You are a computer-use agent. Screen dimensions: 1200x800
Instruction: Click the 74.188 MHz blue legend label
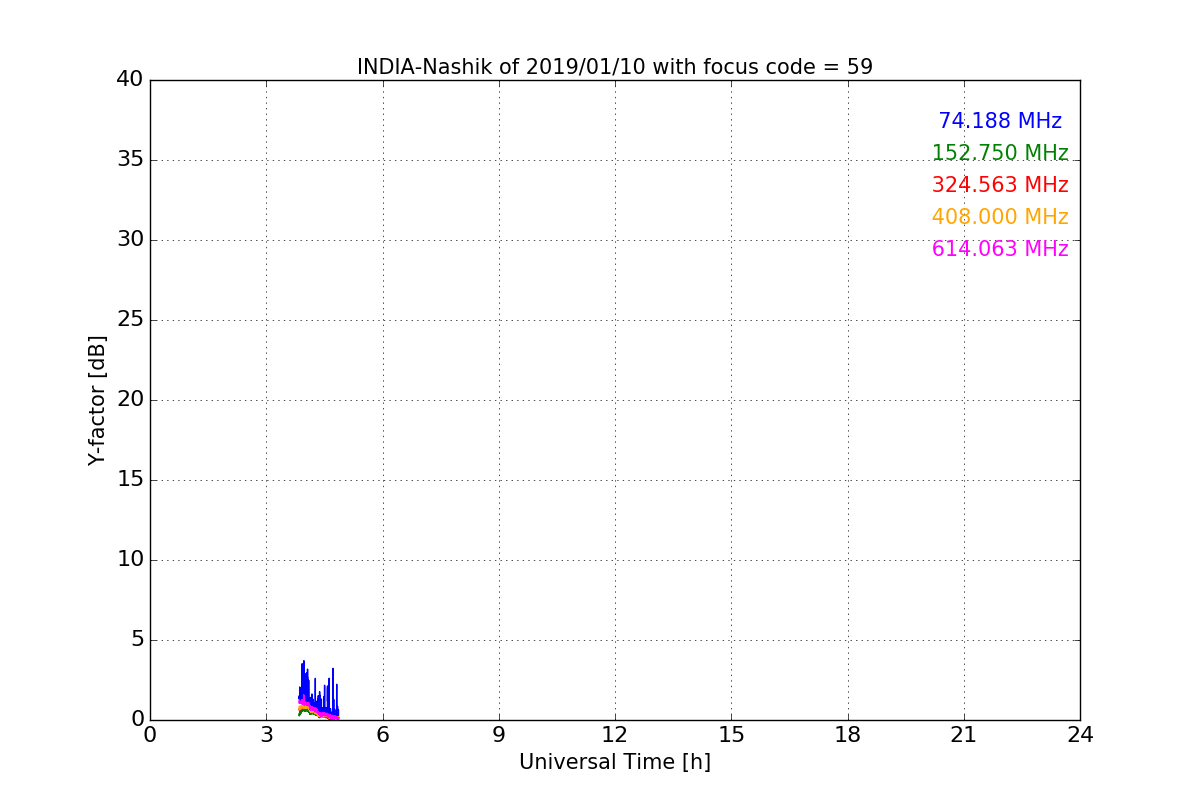[x=999, y=121]
